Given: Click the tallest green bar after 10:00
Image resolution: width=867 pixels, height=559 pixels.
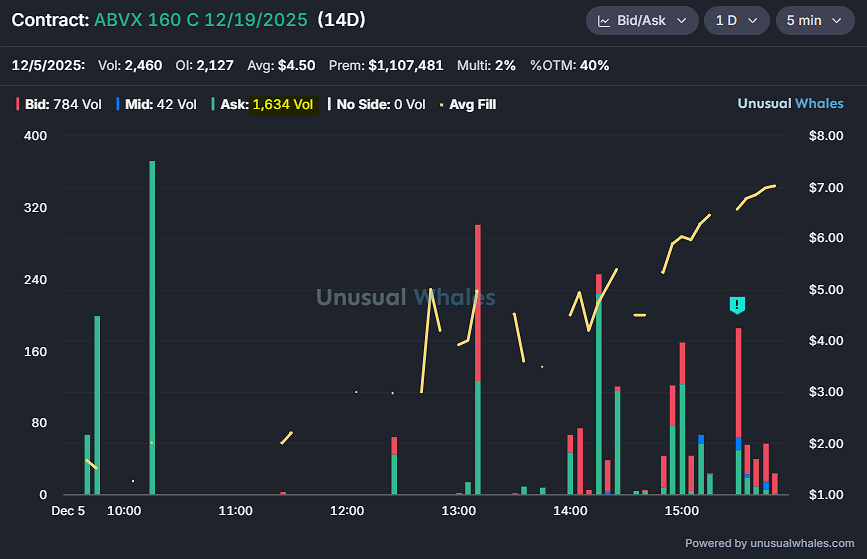Looking at the screenshot, I should [x=152, y=327].
